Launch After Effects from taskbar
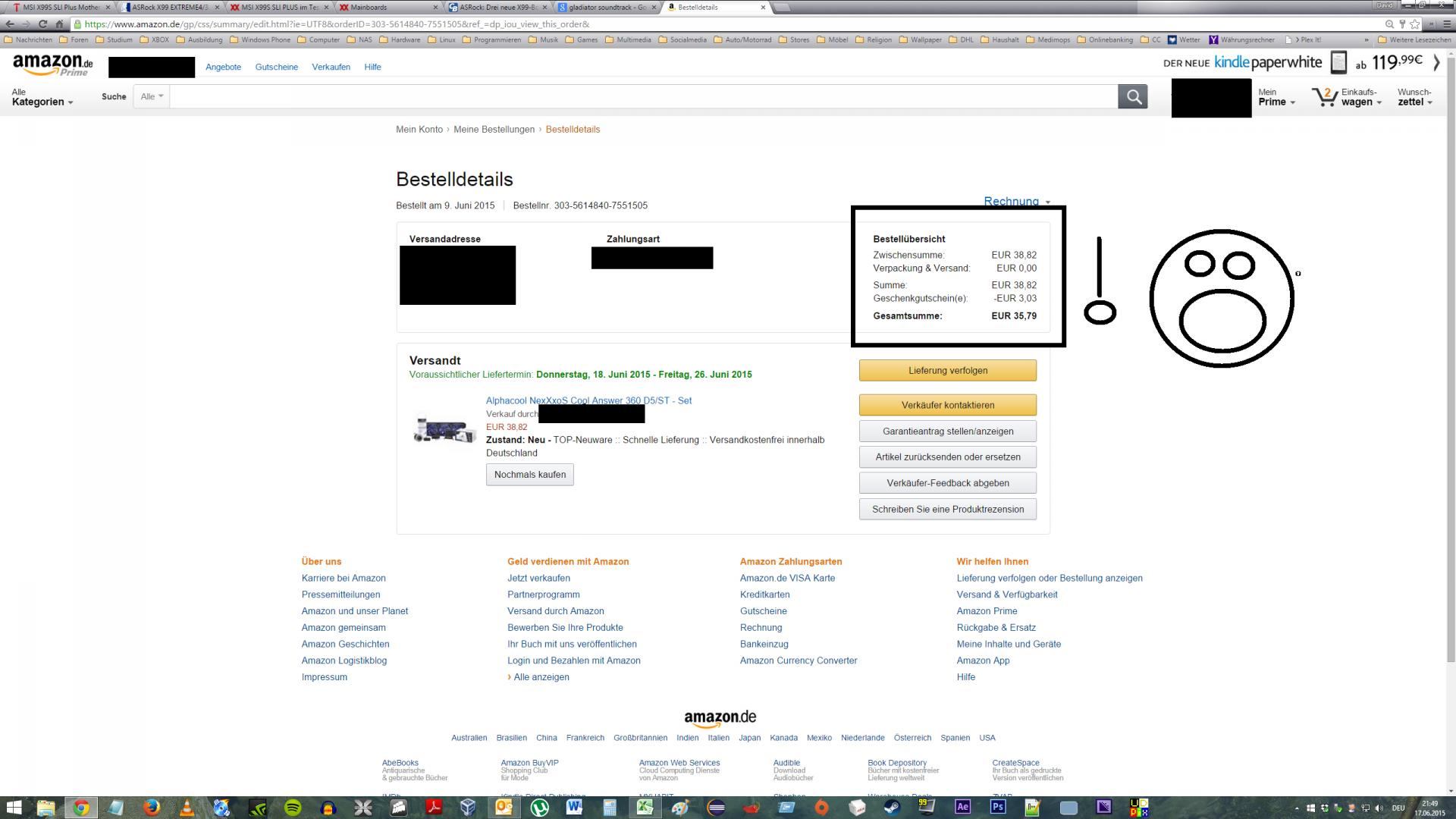This screenshot has height=819, width=1456. [x=962, y=808]
